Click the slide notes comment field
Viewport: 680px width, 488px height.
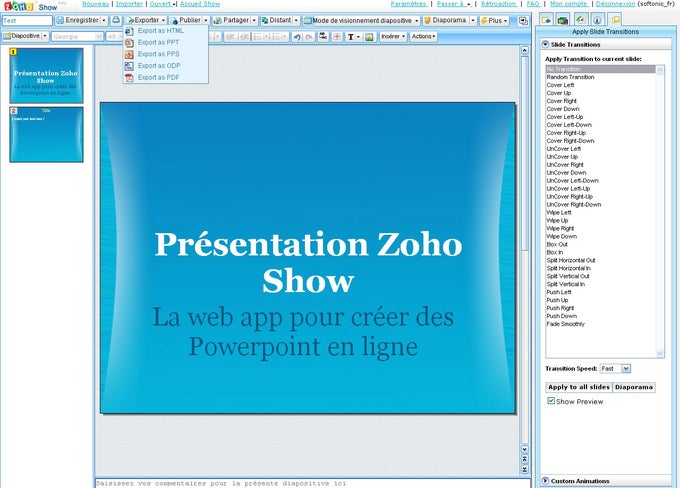[312, 483]
